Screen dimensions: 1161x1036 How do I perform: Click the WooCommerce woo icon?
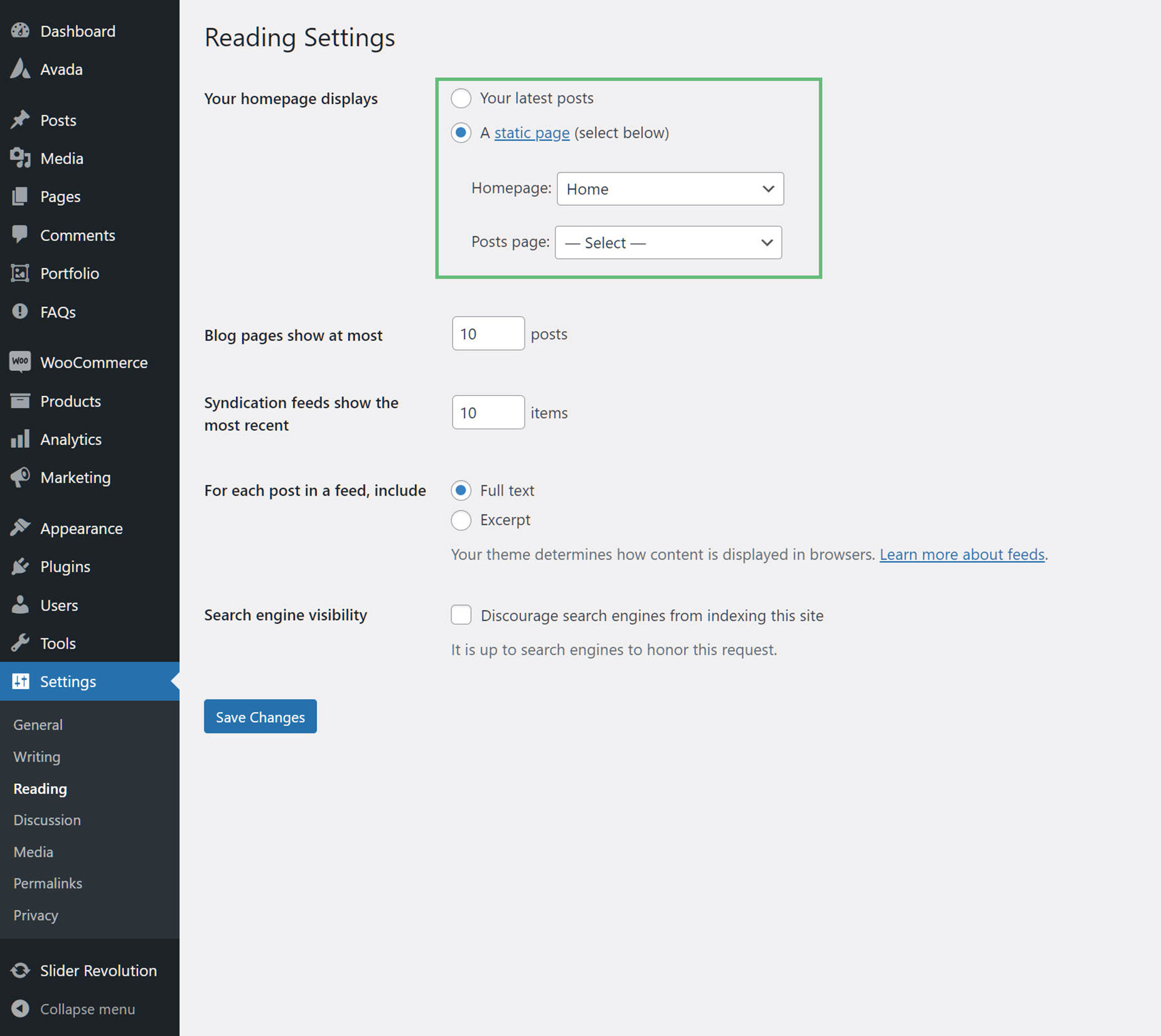[20, 362]
